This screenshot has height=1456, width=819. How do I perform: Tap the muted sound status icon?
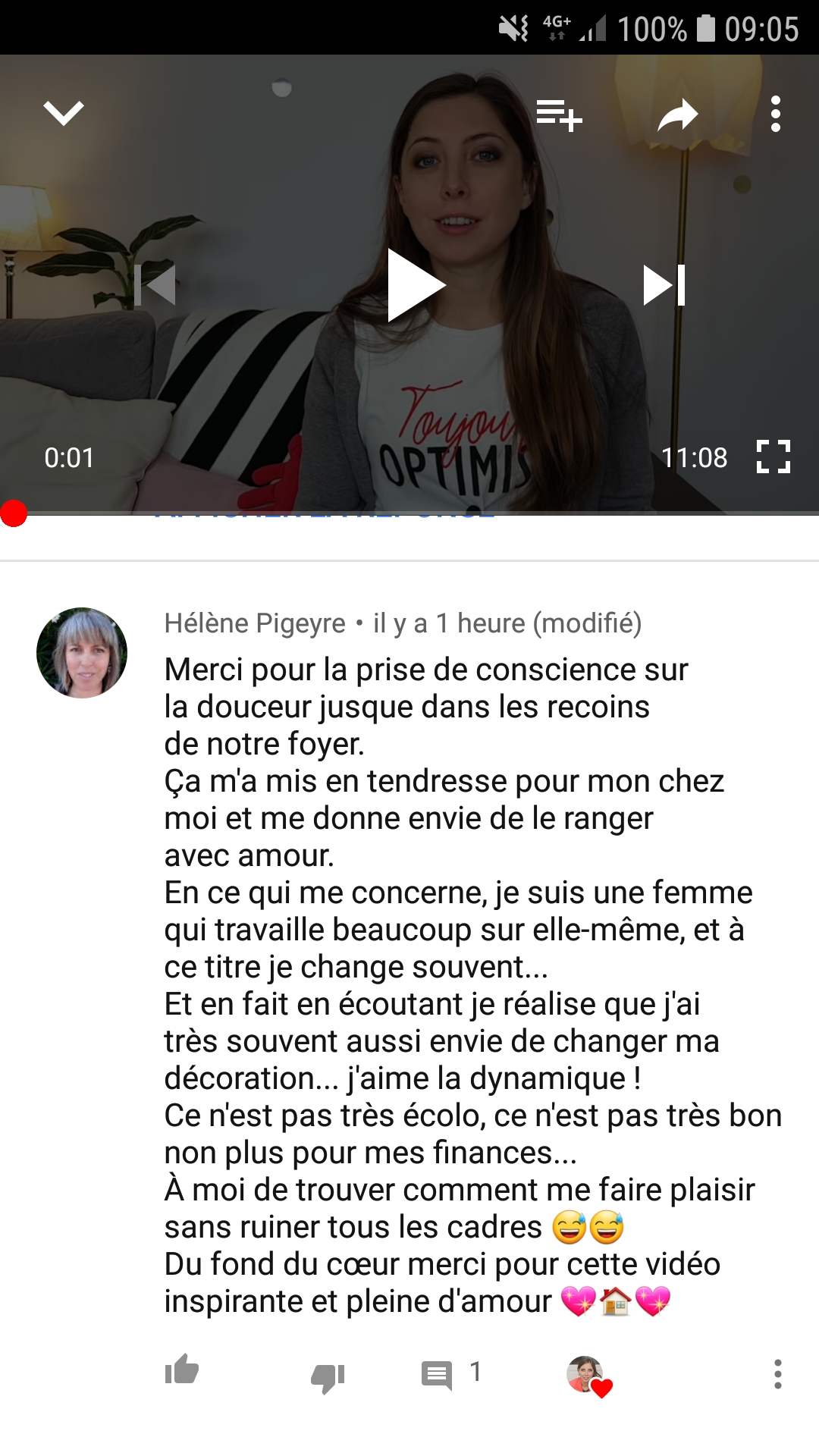pyautogui.click(x=513, y=29)
